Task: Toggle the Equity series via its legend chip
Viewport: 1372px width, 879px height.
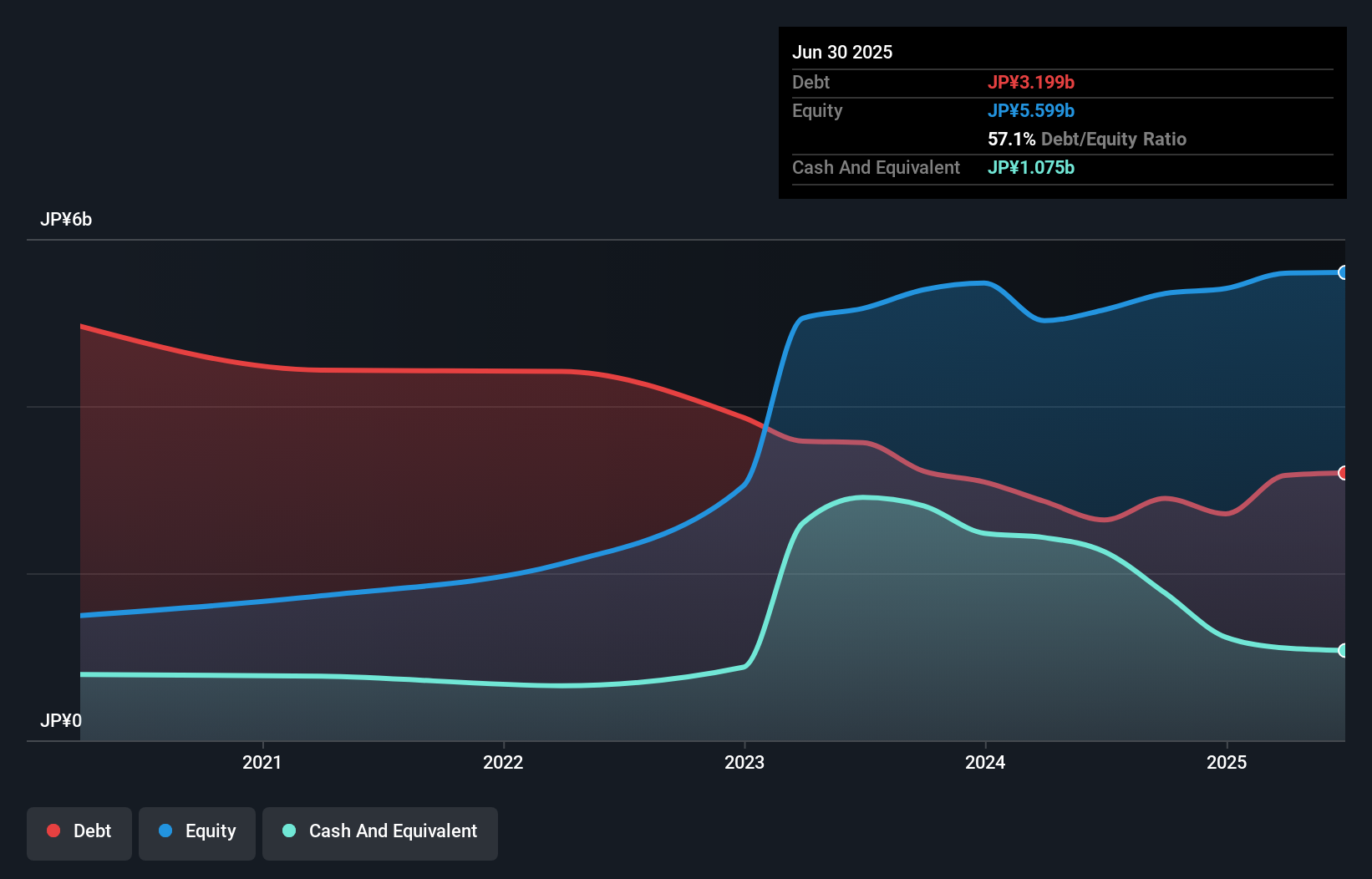Action: click(x=196, y=831)
